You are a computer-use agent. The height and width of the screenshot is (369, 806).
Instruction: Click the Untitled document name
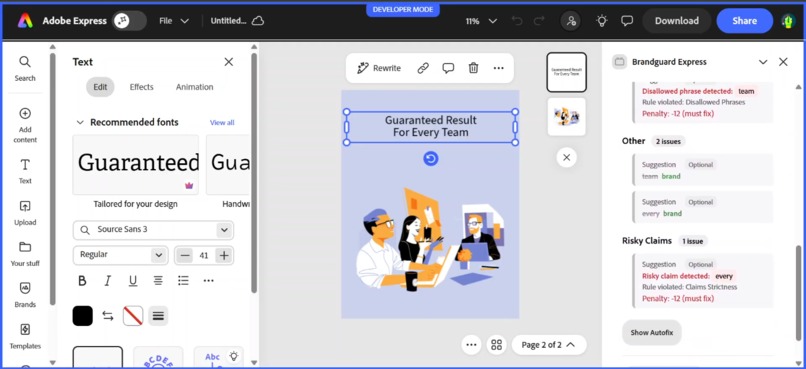pyautogui.click(x=228, y=21)
